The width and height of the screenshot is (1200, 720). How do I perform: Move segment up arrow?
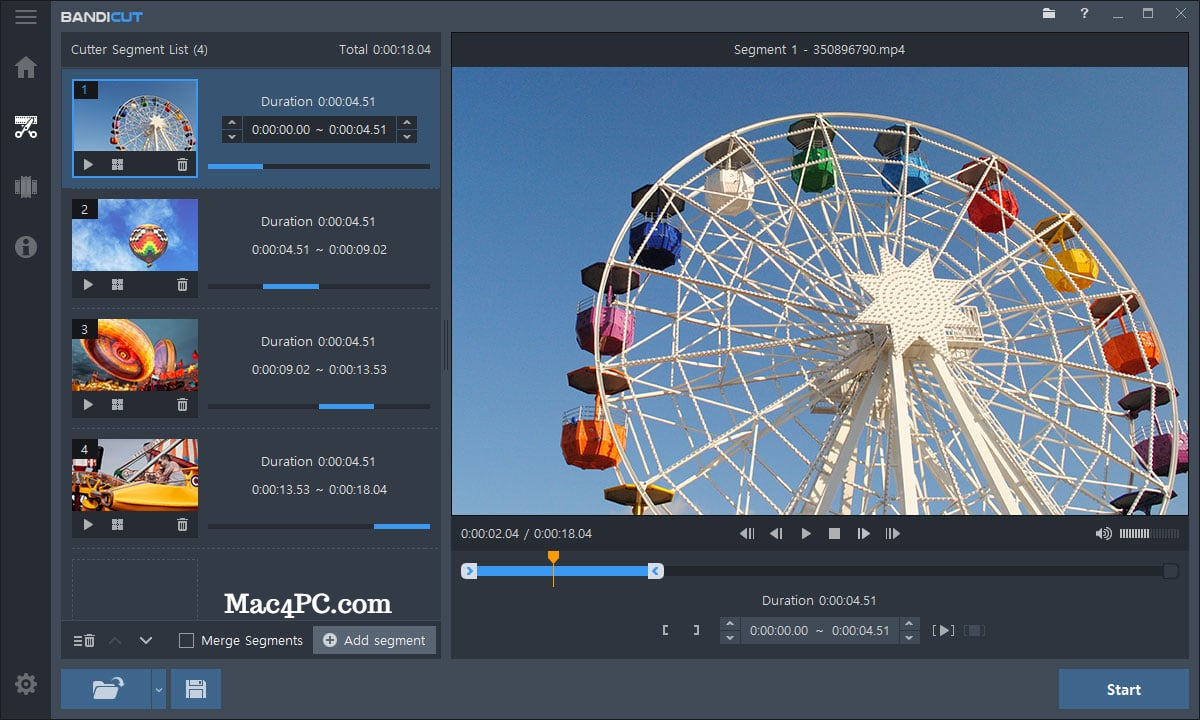pyautogui.click(x=115, y=640)
